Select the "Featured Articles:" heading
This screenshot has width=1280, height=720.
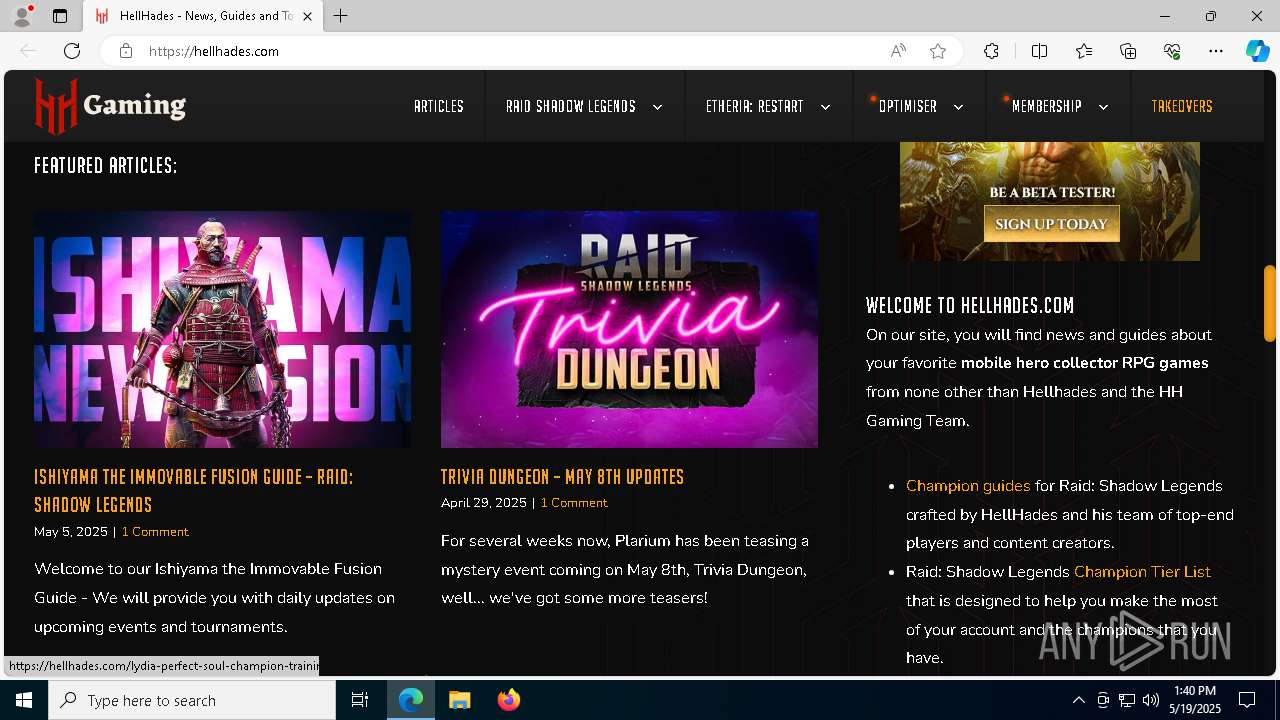click(x=106, y=165)
